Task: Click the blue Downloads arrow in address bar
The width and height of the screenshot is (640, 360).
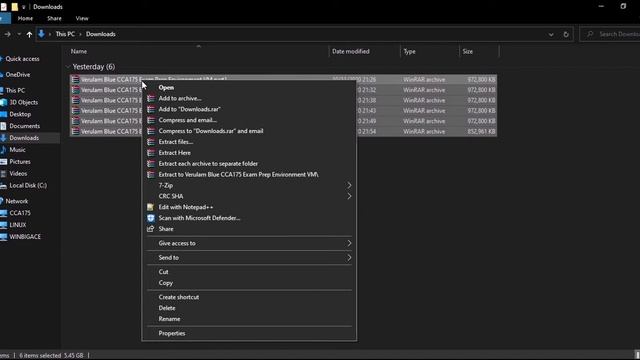Action: [x=41, y=34]
